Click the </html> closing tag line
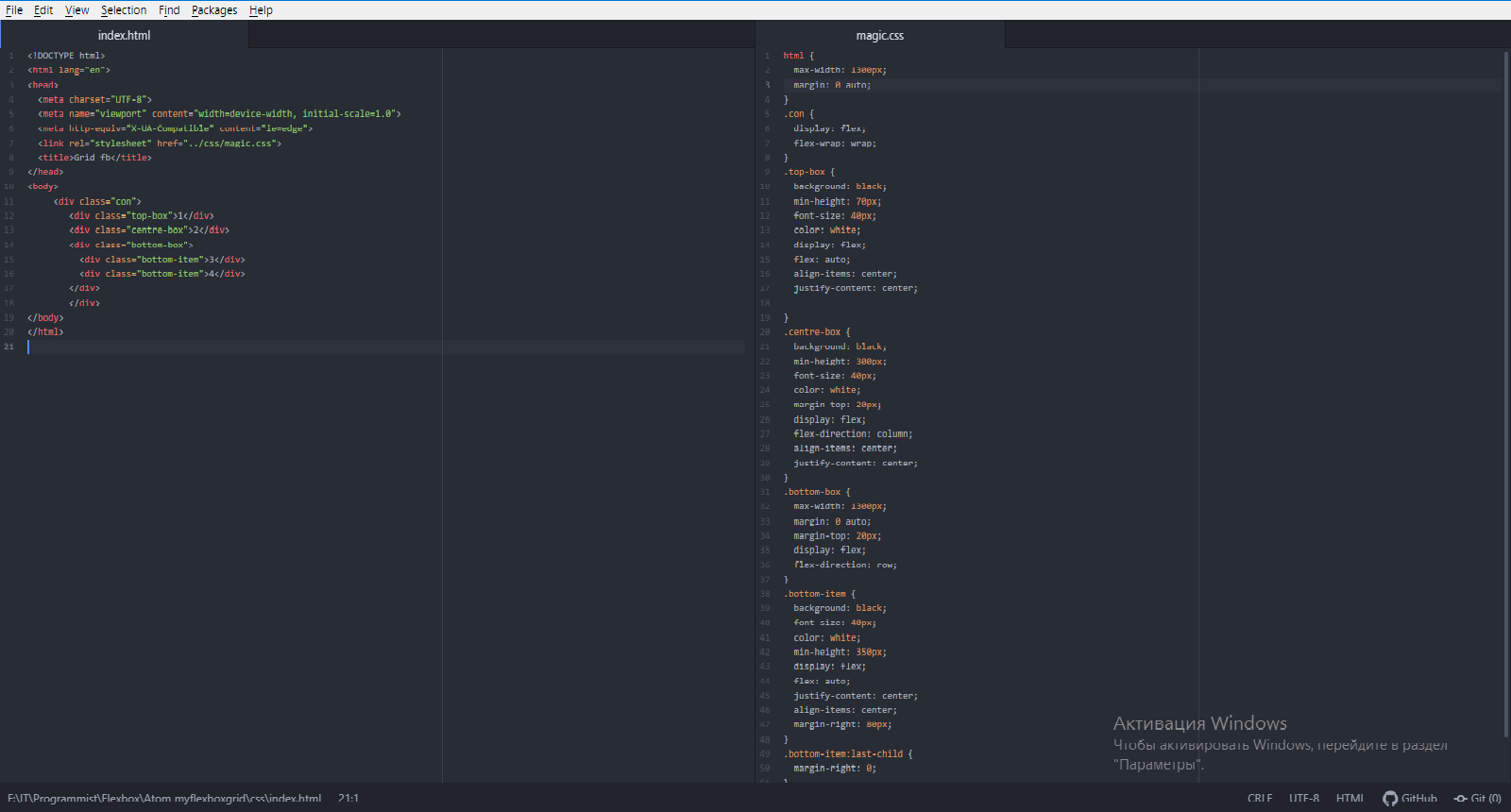 pyautogui.click(x=45, y=332)
